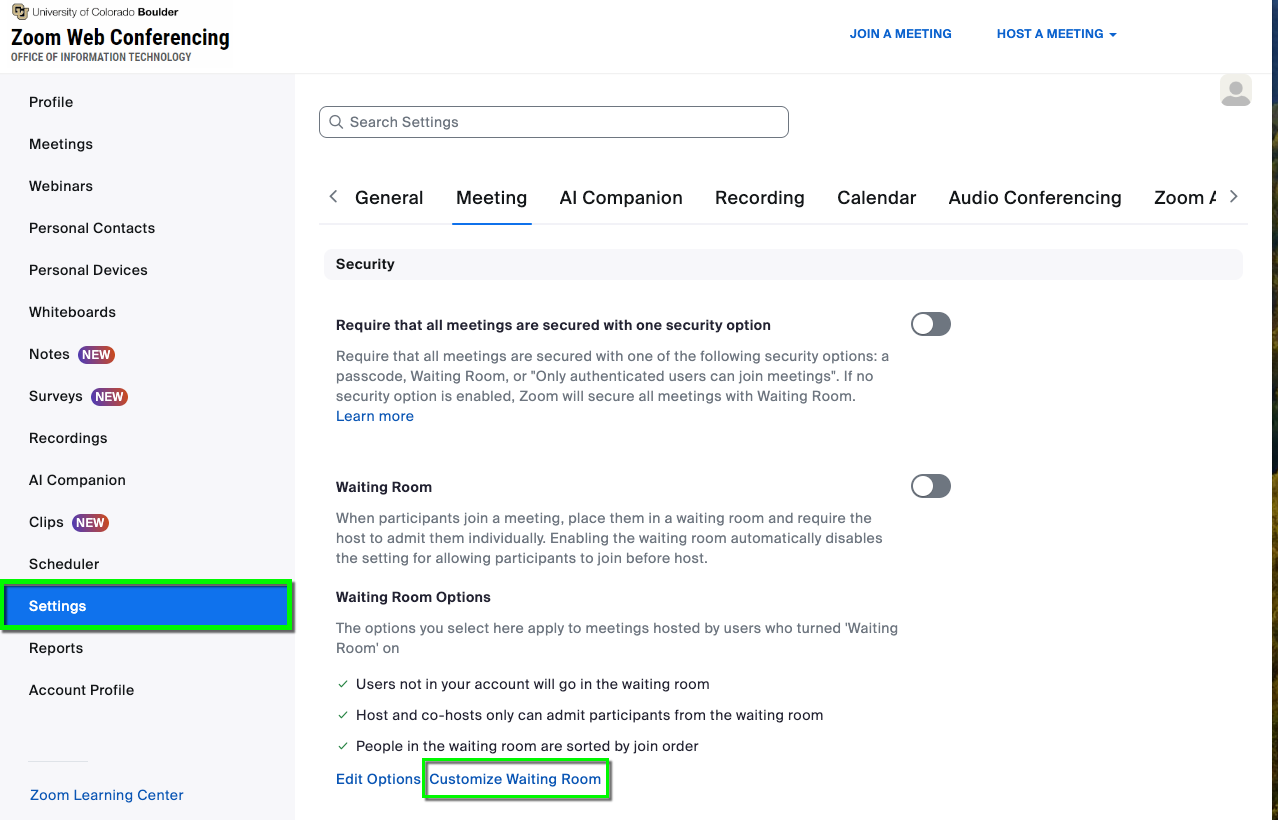Image resolution: width=1278 pixels, height=820 pixels.
Task: Open the Host a Meeting dropdown
Action: 1056,34
